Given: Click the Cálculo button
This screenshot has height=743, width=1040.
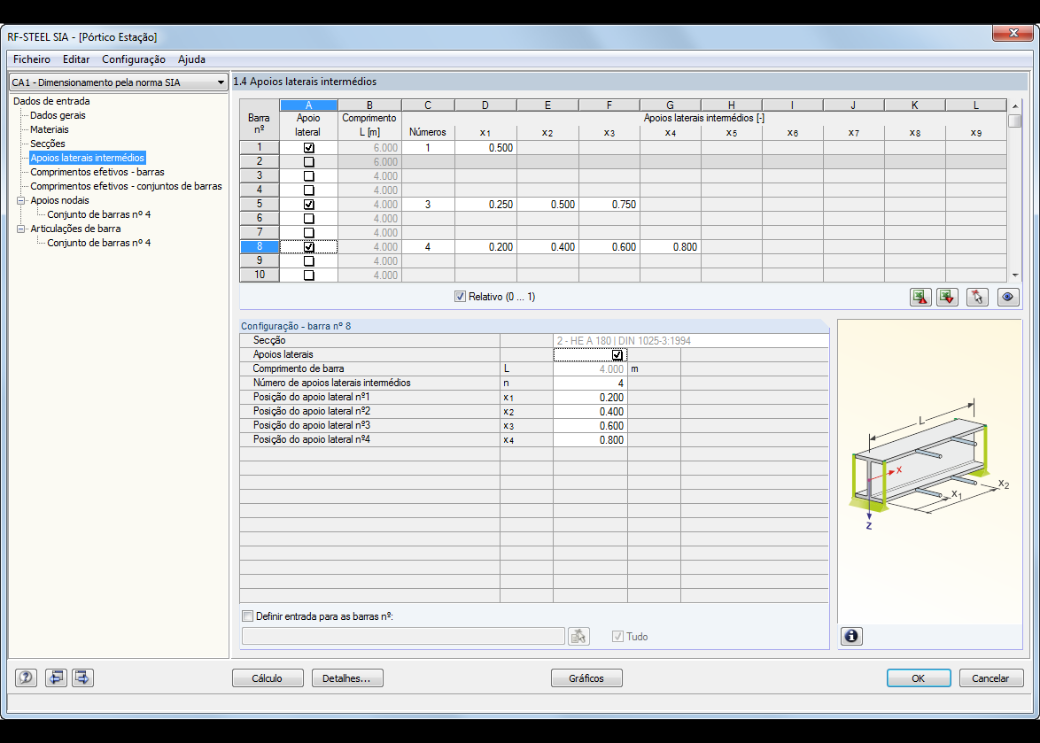Looking at the screenshot, I should [267, 678].
